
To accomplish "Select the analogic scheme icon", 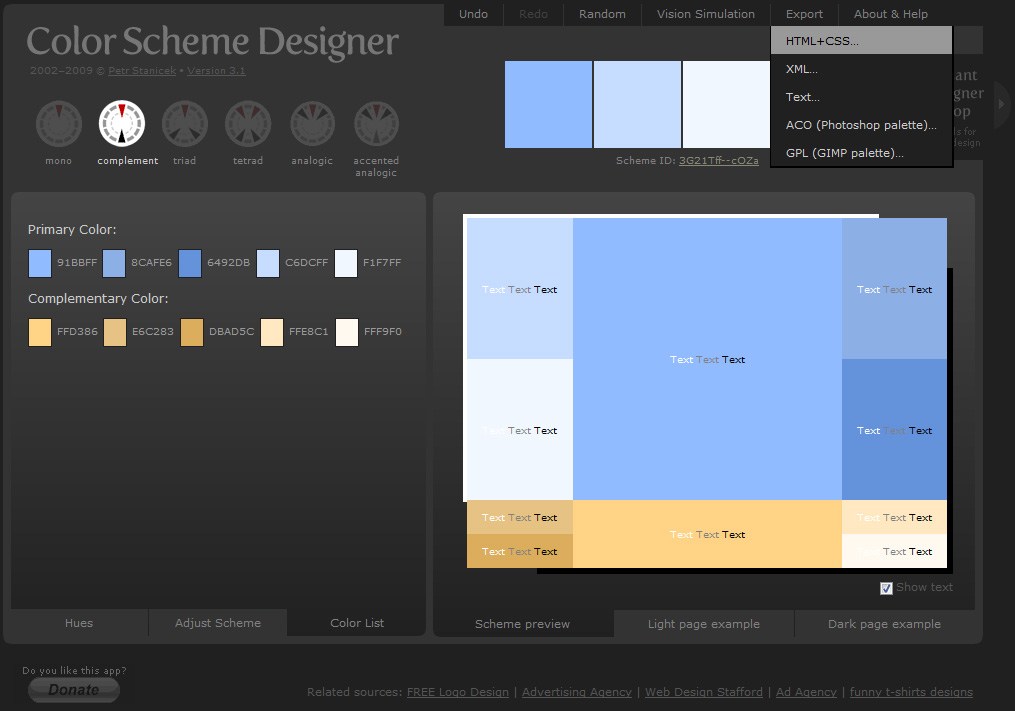I will [312, 124].
